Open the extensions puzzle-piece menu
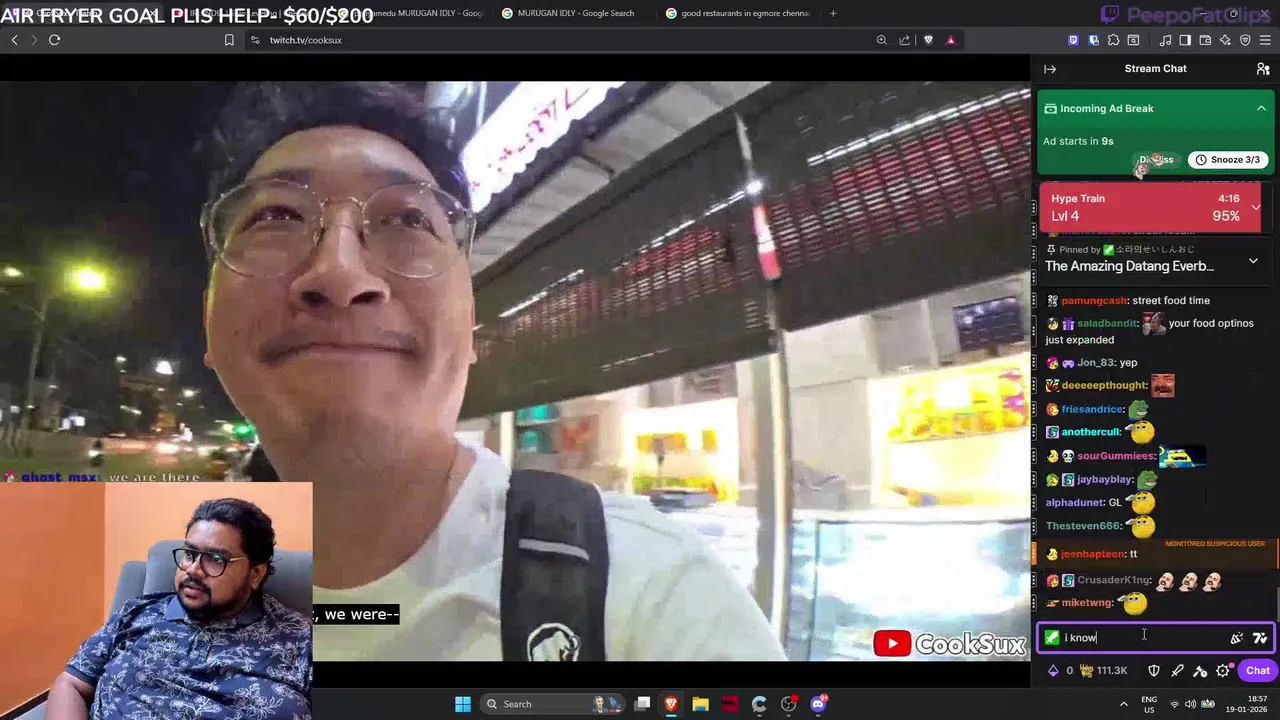 (1113, 40)
